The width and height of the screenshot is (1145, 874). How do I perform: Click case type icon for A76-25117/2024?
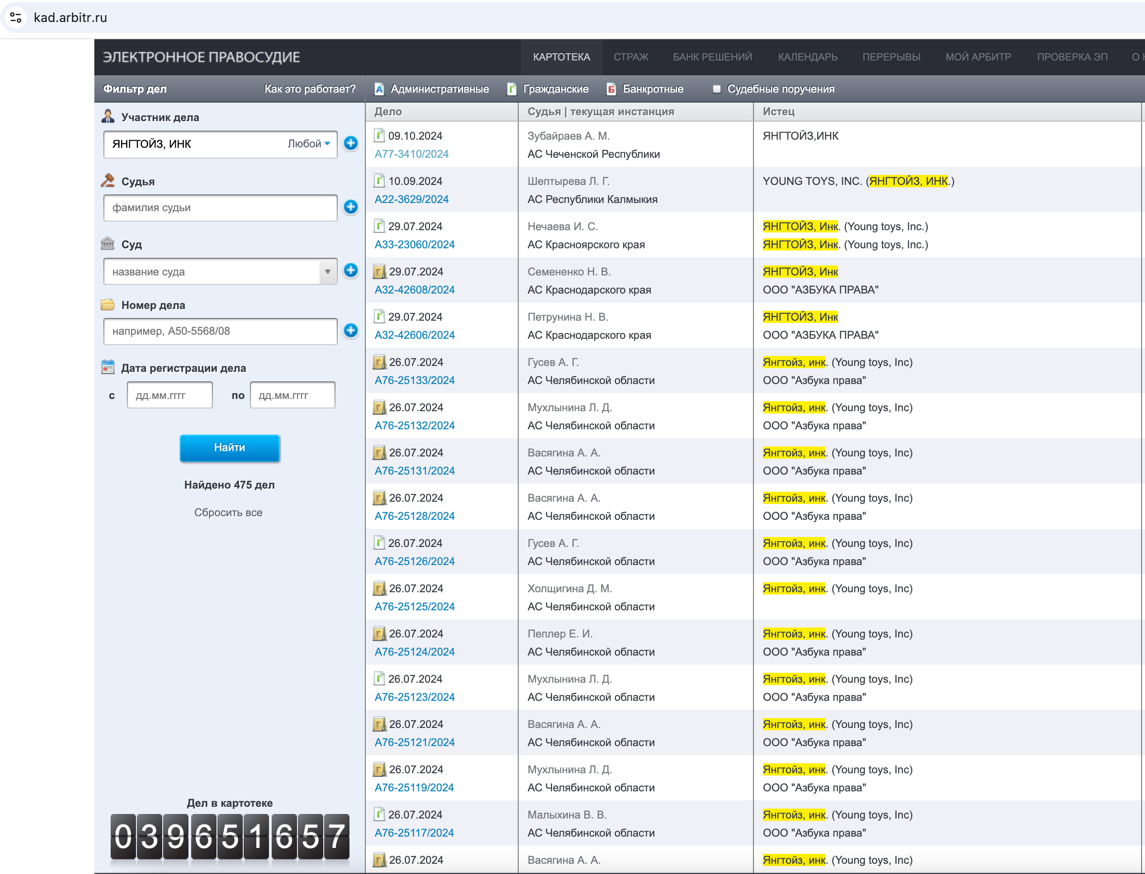point(379,814)
